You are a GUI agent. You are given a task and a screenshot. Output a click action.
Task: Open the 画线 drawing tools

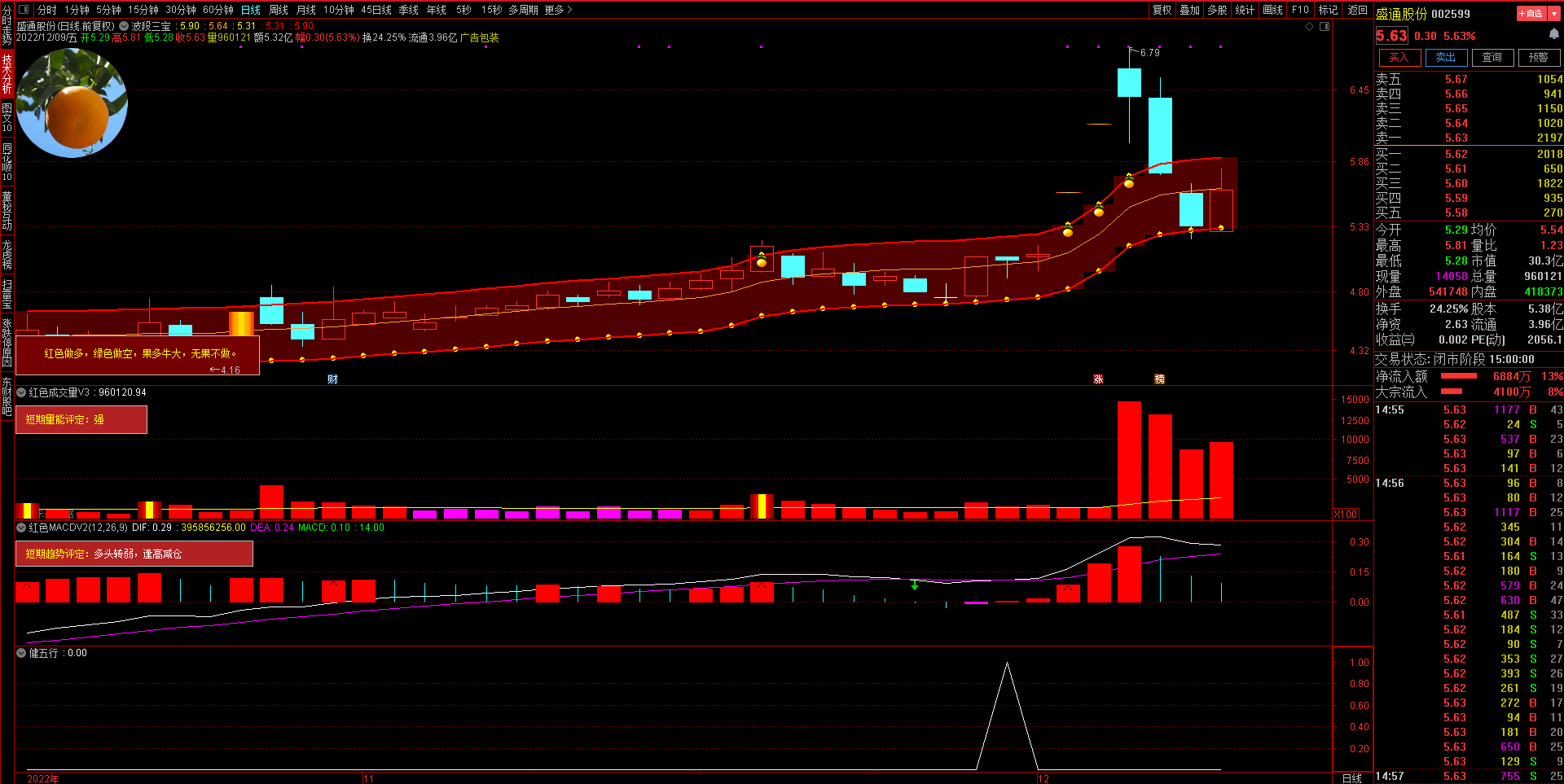pyautogui.click(x=1272, y=10)
